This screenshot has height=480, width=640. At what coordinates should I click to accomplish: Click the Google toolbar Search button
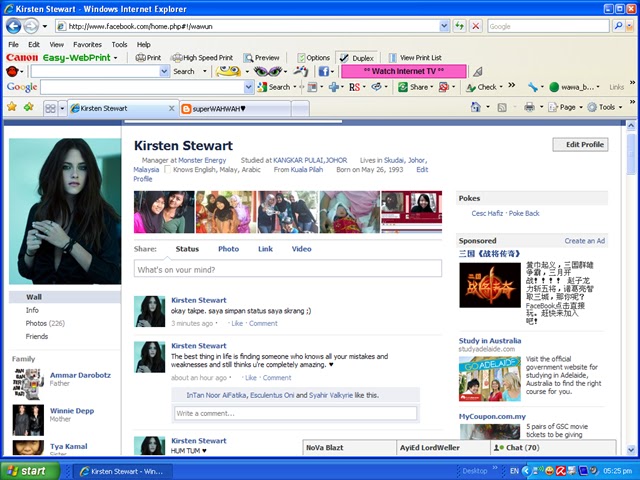point(274,87)
